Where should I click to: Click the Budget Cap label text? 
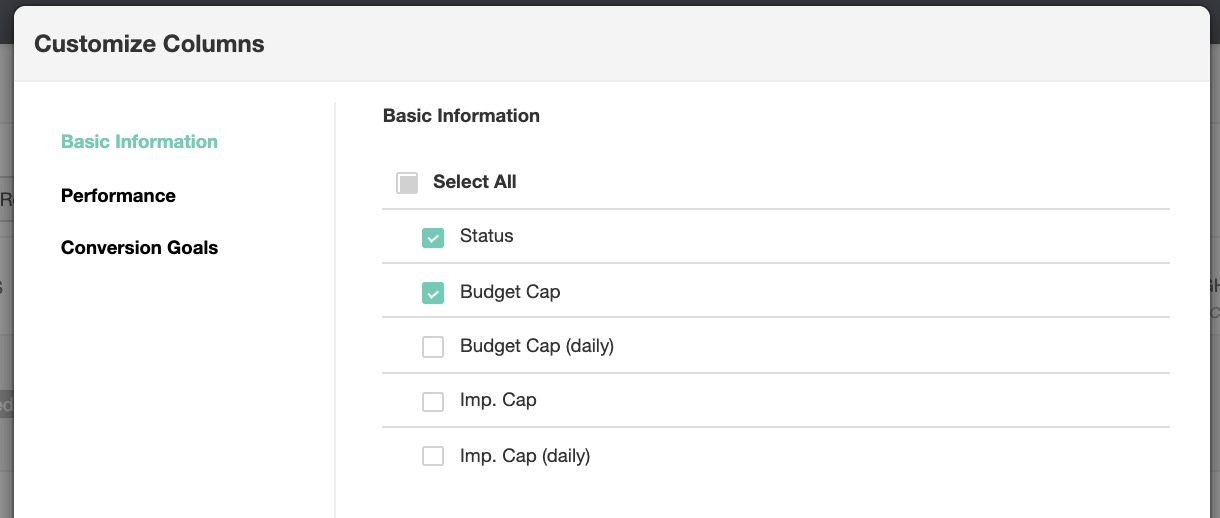(510, 292)
